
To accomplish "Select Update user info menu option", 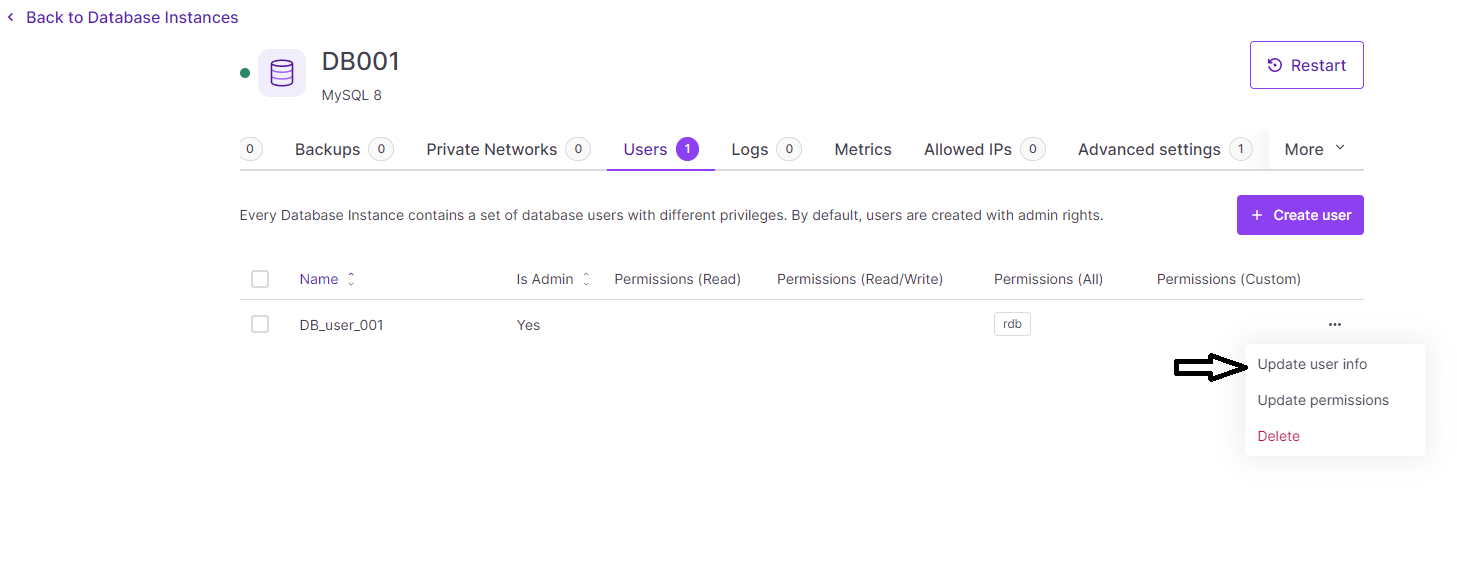I will tap(1312, 364).
